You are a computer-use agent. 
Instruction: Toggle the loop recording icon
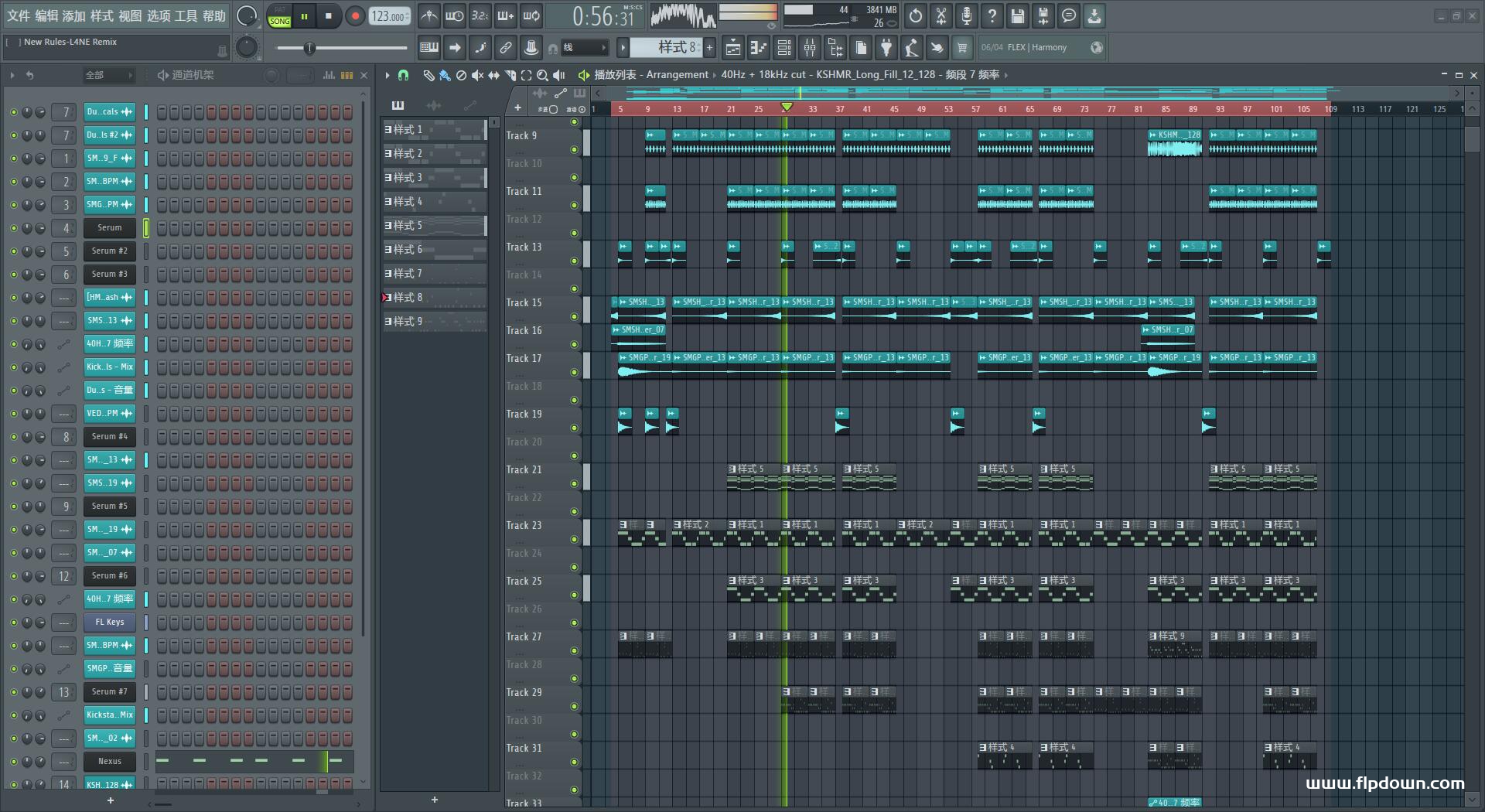pos(531,15)
